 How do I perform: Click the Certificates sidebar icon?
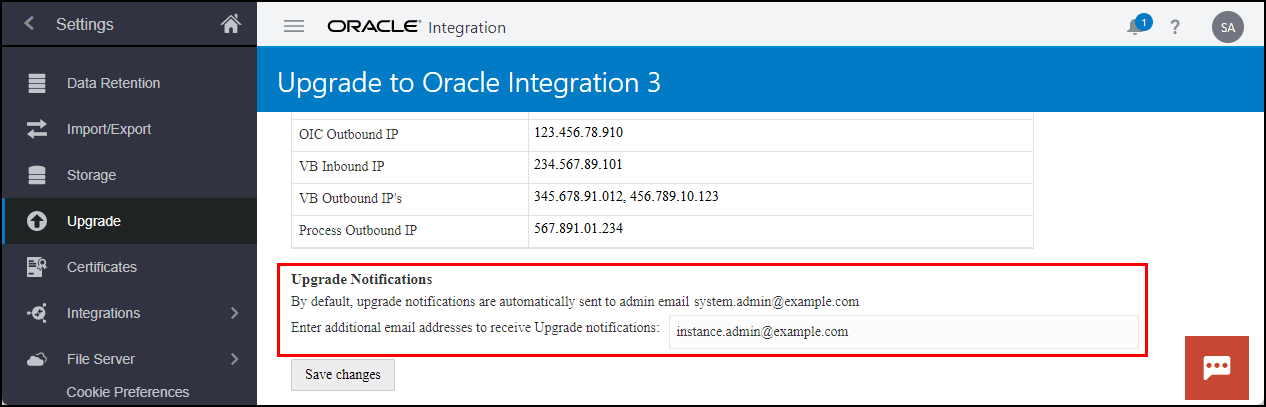click(37, 267)
